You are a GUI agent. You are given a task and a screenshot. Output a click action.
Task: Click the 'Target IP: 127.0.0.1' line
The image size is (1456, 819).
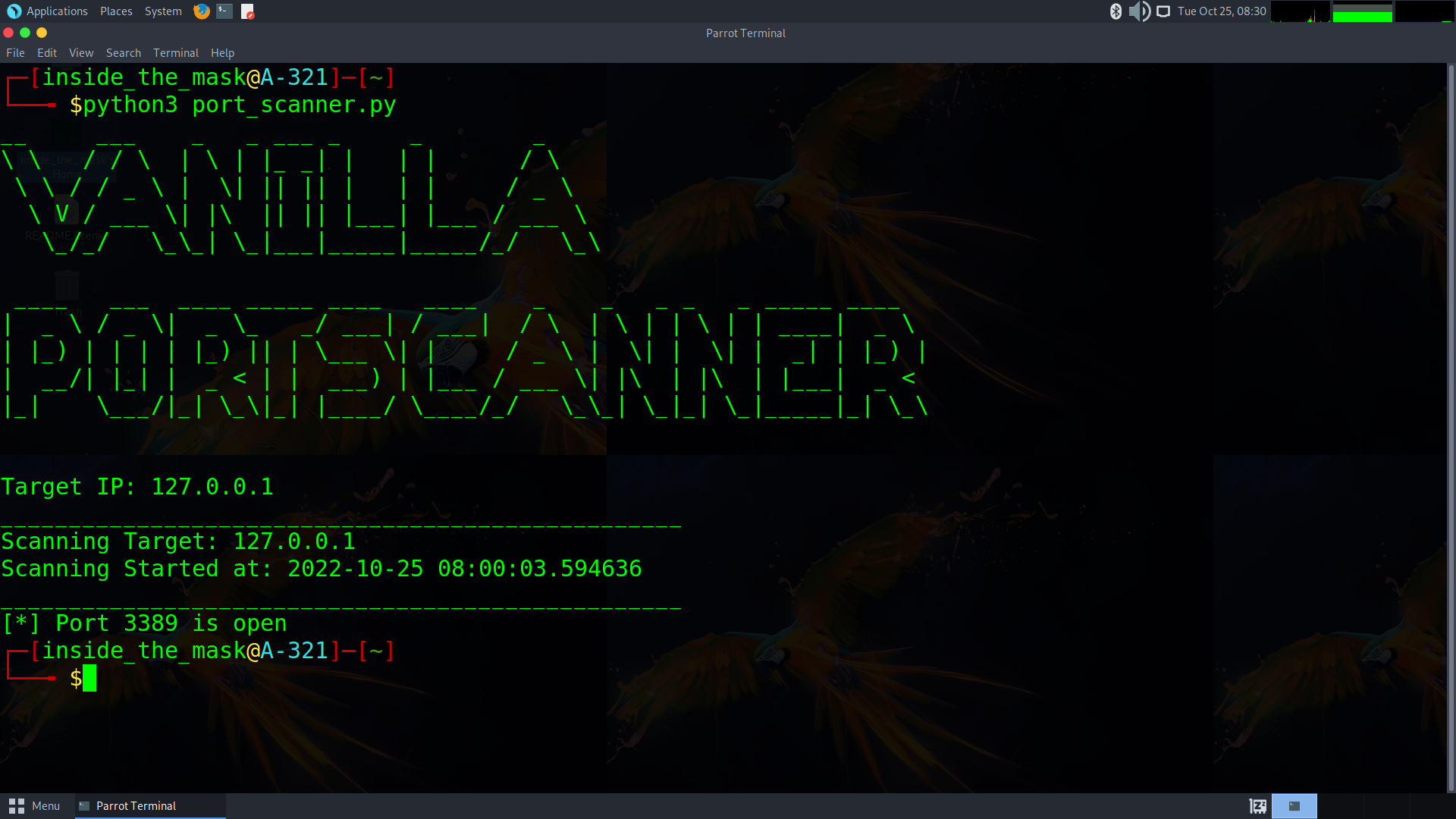pos(137,487)
